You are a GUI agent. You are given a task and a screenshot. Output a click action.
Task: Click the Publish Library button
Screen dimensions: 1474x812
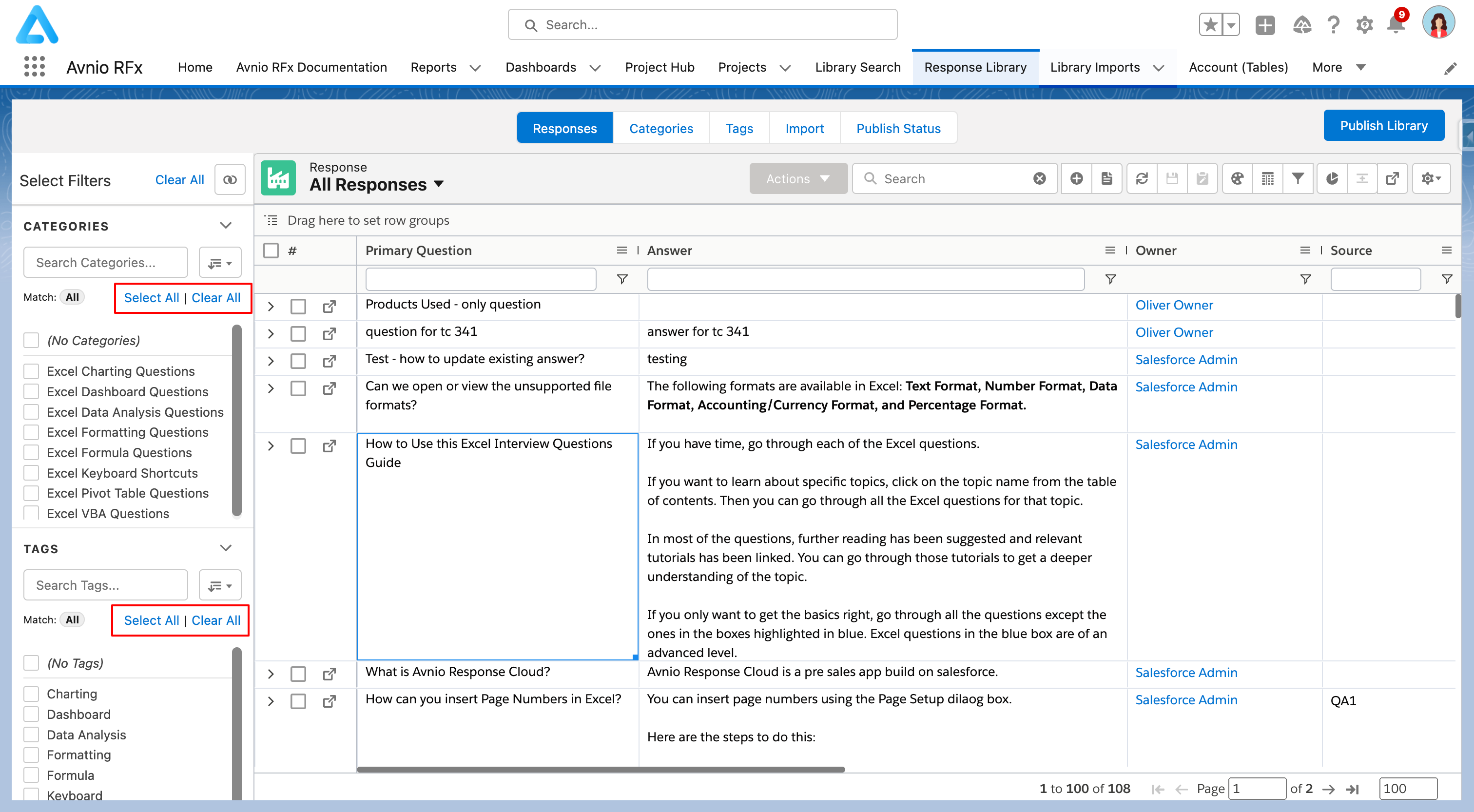tap(1384, 125)
